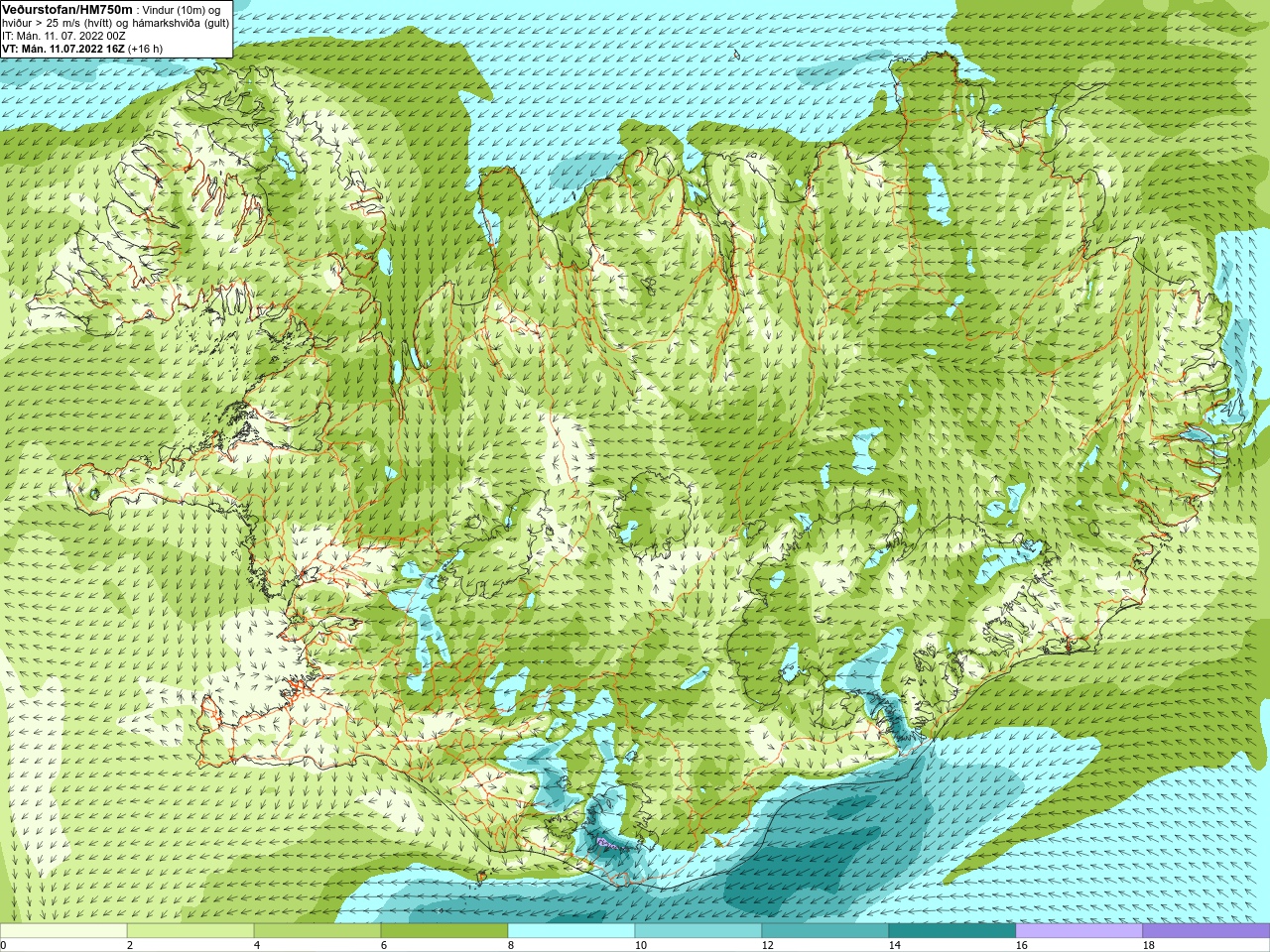The height and width of the screenshot is (952, 1270).
Task: Click the 'VT: Mán. 11.07.2022 16Z (+16 h)' line
Action: click(82, 48)
